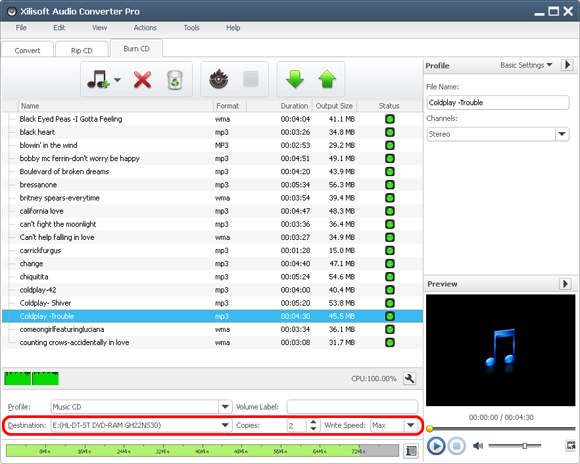This screenshot has height=464, width=580.
Task: Move track up with green up arrow
Action: (x=327, y=79)
